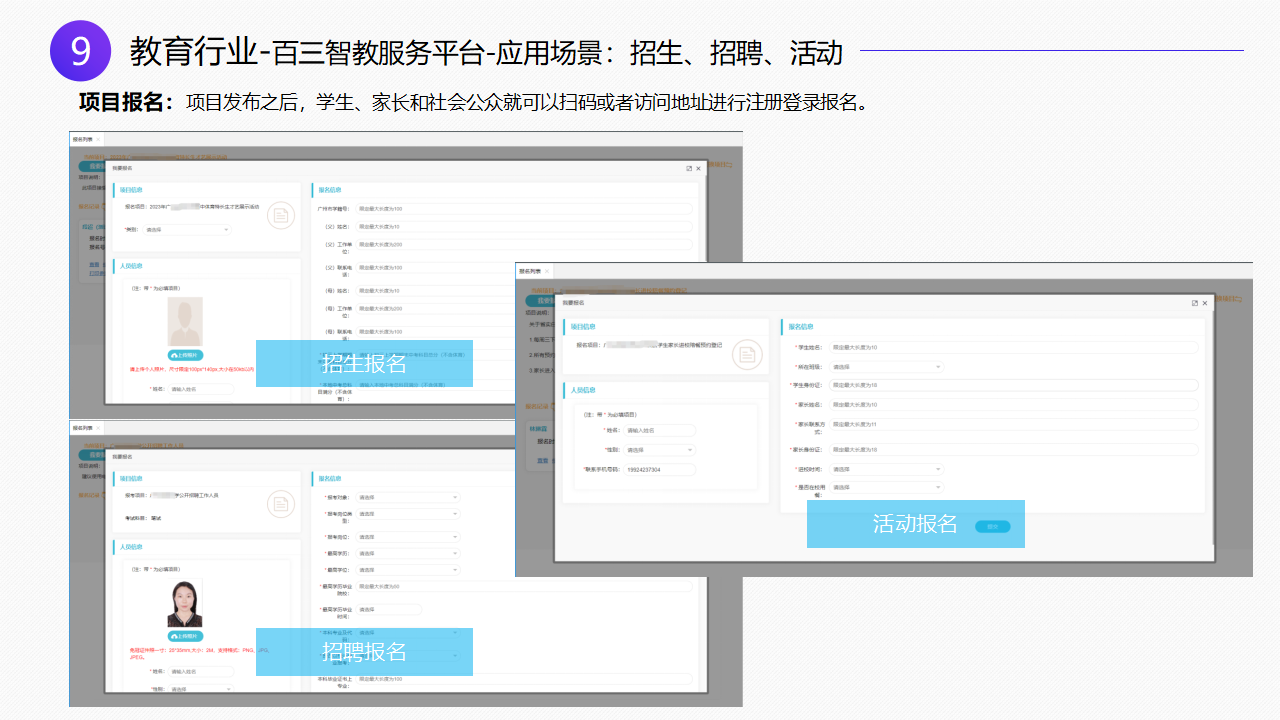Click expand-window icon in activity dialog header
1280x720 pixels.
[1194, 303]
